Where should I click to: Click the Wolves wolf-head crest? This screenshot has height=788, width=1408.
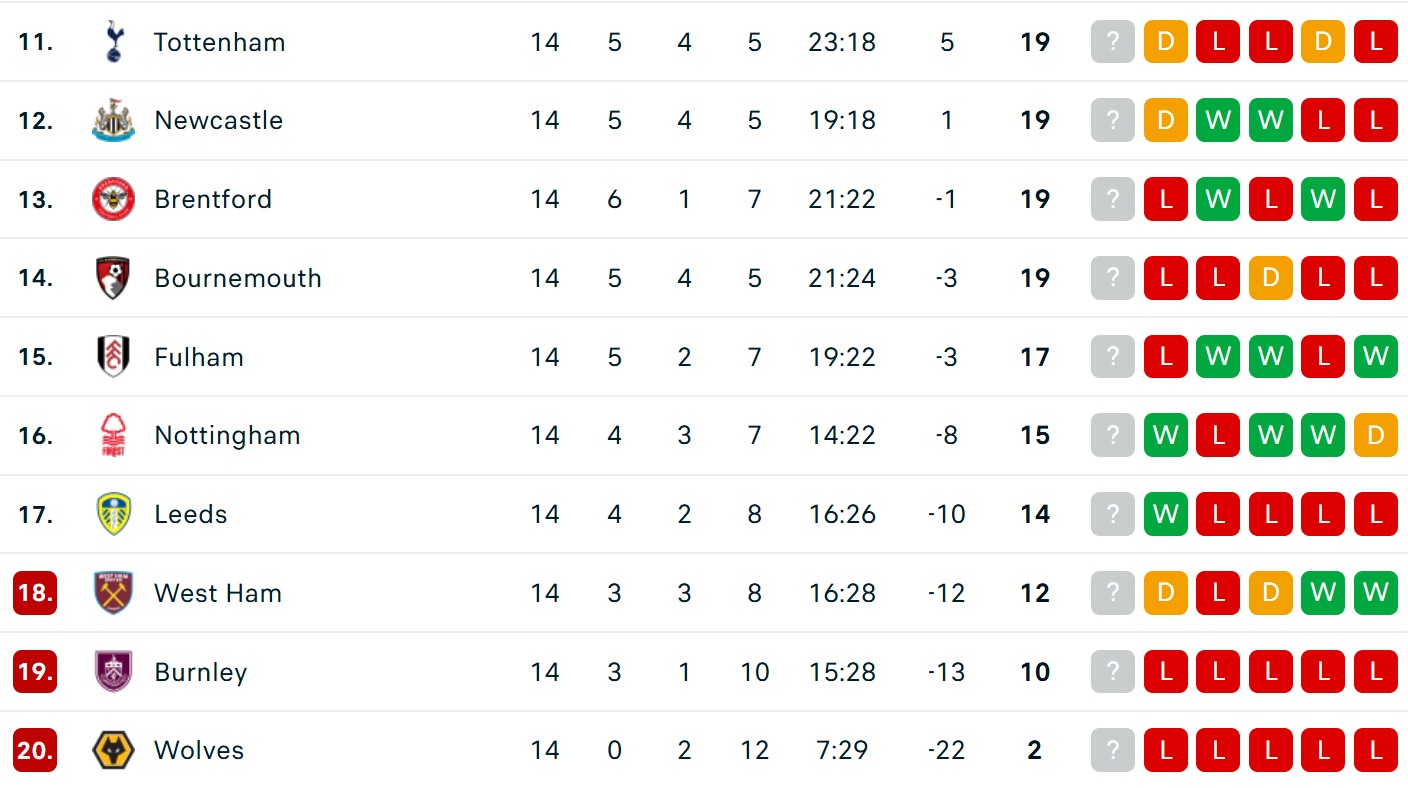coord(113,750)
